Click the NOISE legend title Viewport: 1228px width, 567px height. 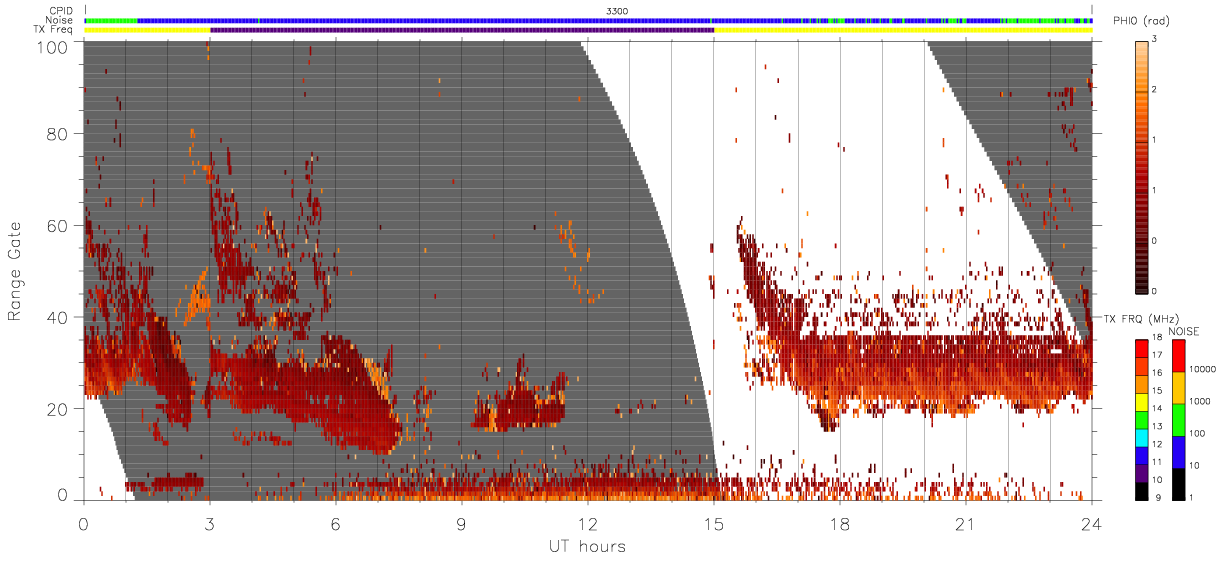click(x=1184, y=331)
